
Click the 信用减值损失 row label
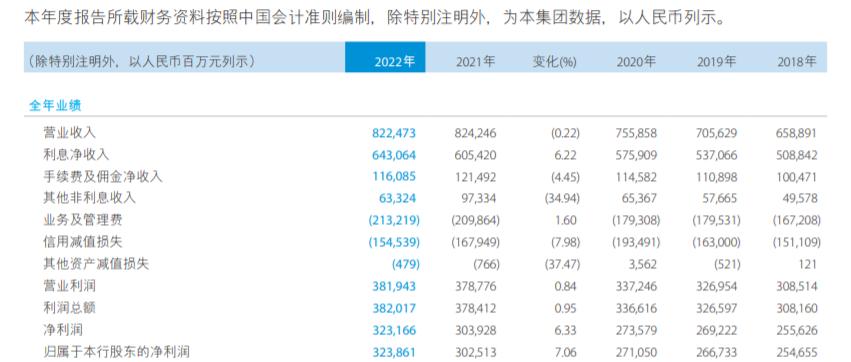82,242
